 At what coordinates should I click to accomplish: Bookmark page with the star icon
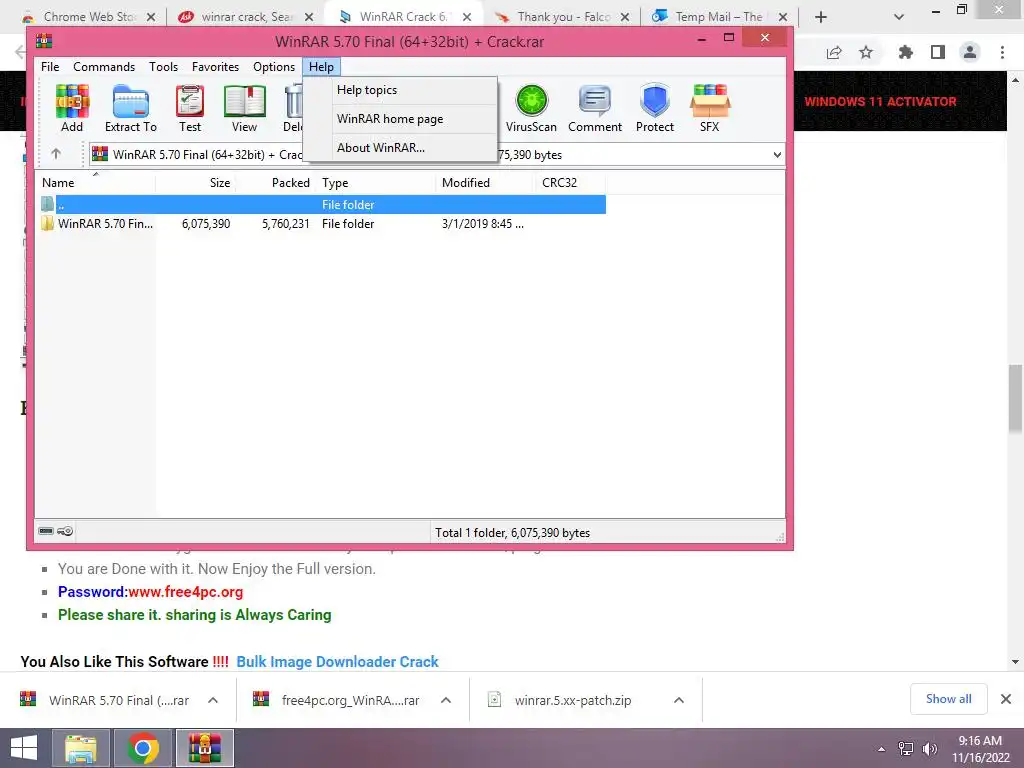pyautogui.click(x=866, y=52)
